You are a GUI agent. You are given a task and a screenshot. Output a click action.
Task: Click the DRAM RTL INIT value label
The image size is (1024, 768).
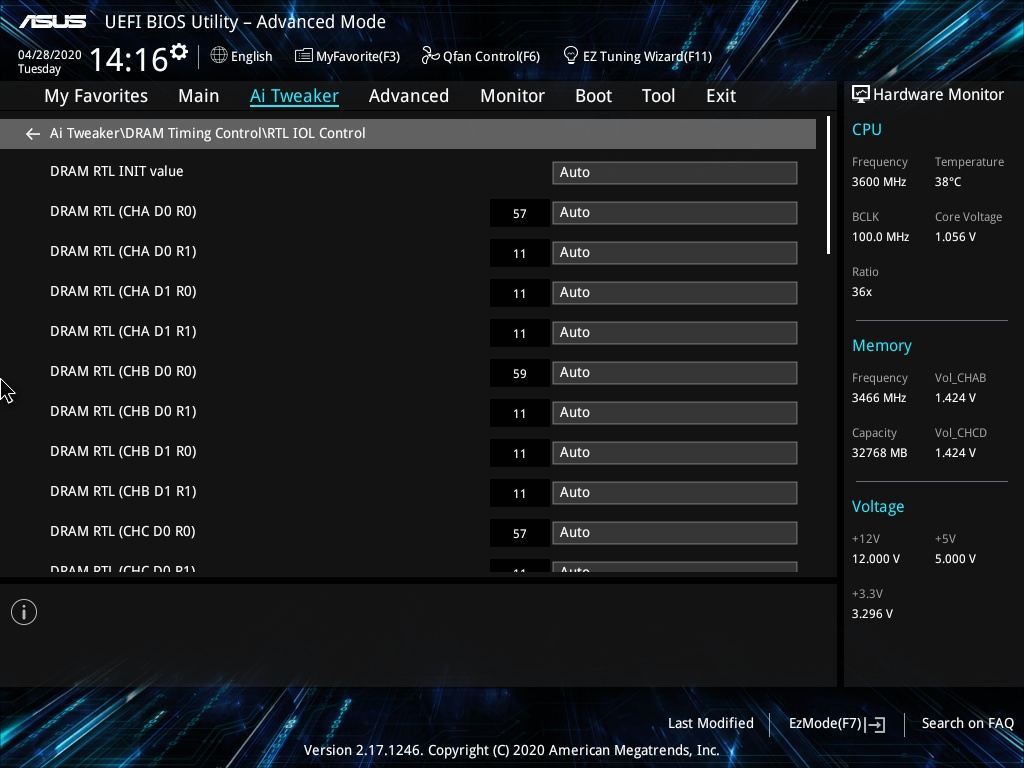coord(116,171)
